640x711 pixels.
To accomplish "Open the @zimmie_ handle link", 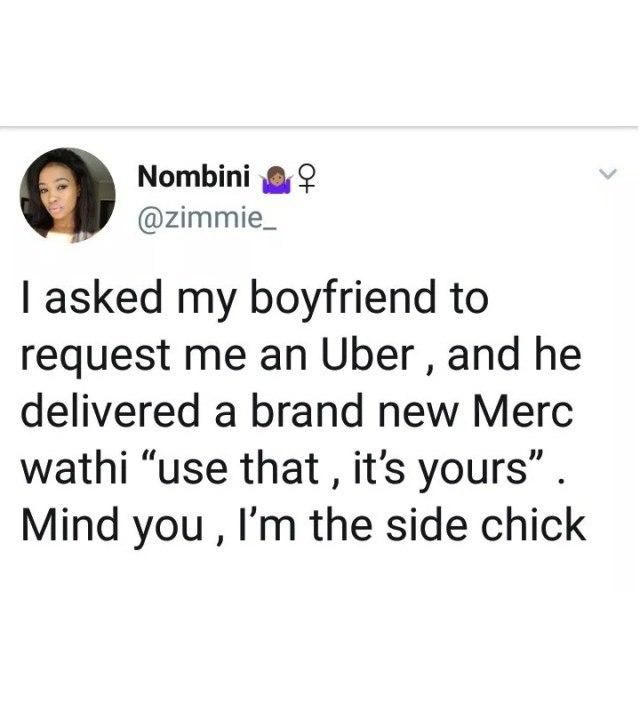I will 207,220.
